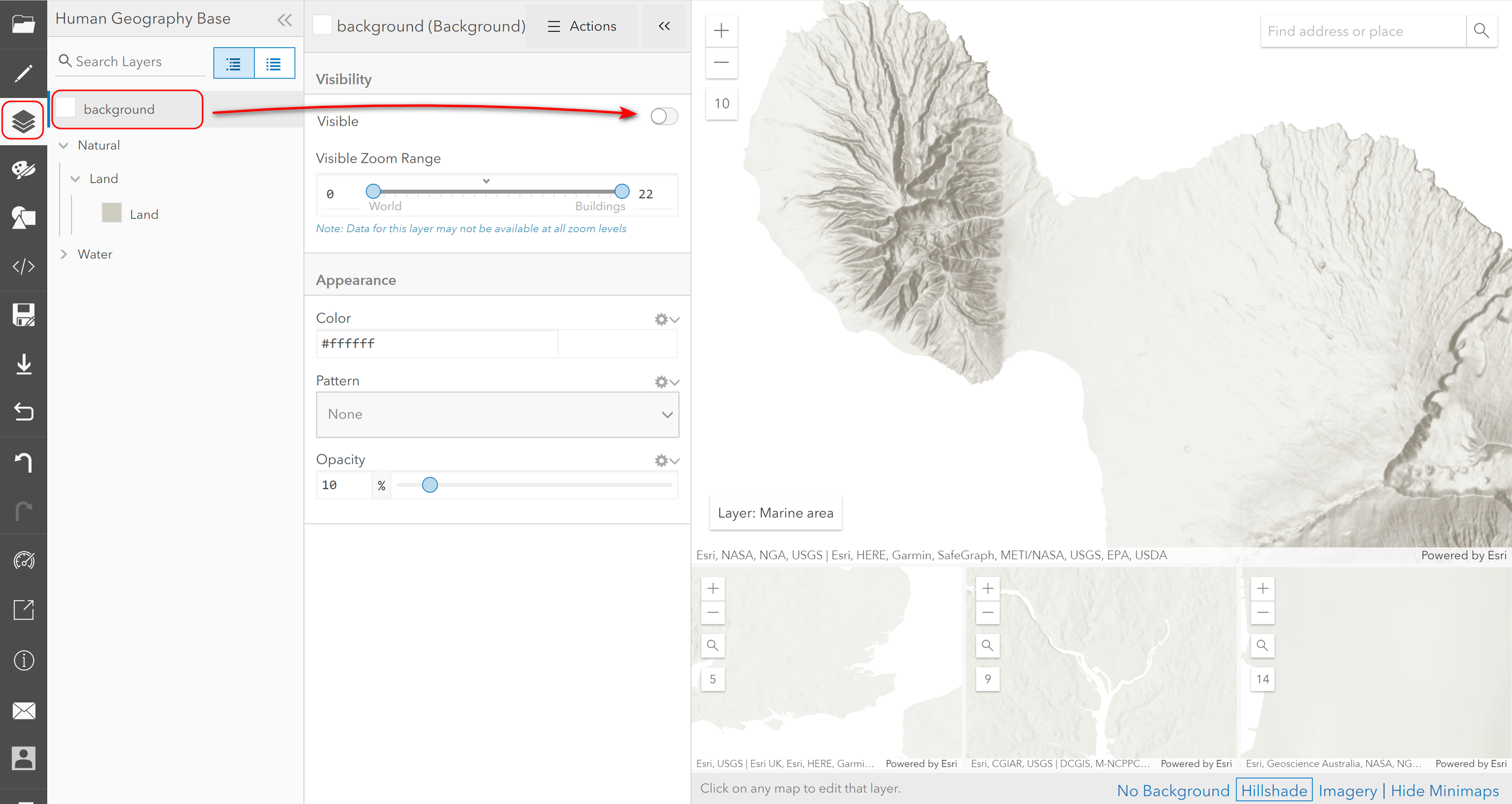Open the Actions menu

point(581,26)
